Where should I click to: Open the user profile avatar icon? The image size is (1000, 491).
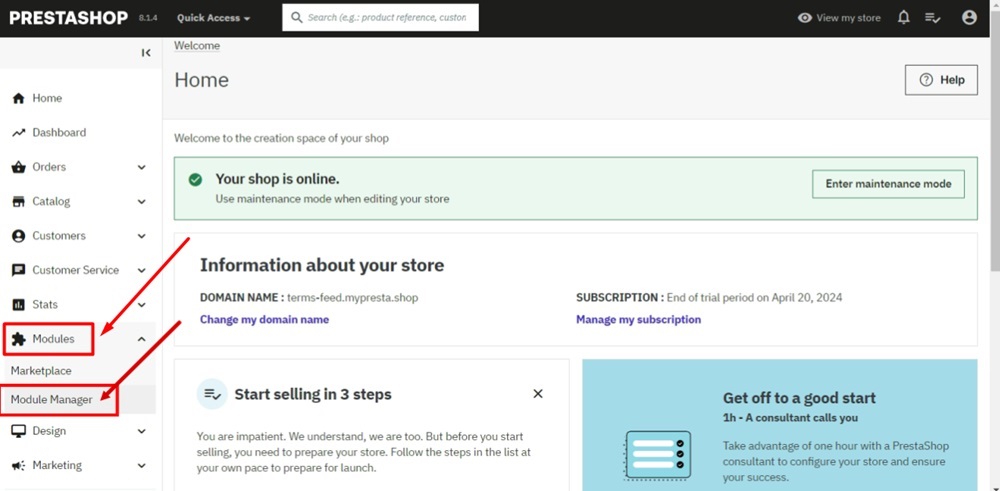pos(969,18)
